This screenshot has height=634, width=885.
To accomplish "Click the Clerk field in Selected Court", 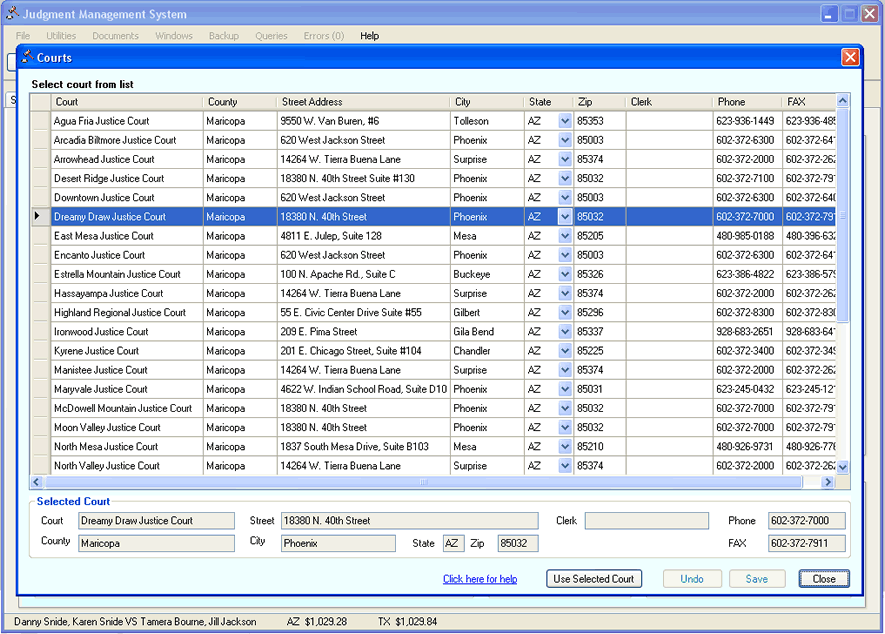I will tap(646, 521).
